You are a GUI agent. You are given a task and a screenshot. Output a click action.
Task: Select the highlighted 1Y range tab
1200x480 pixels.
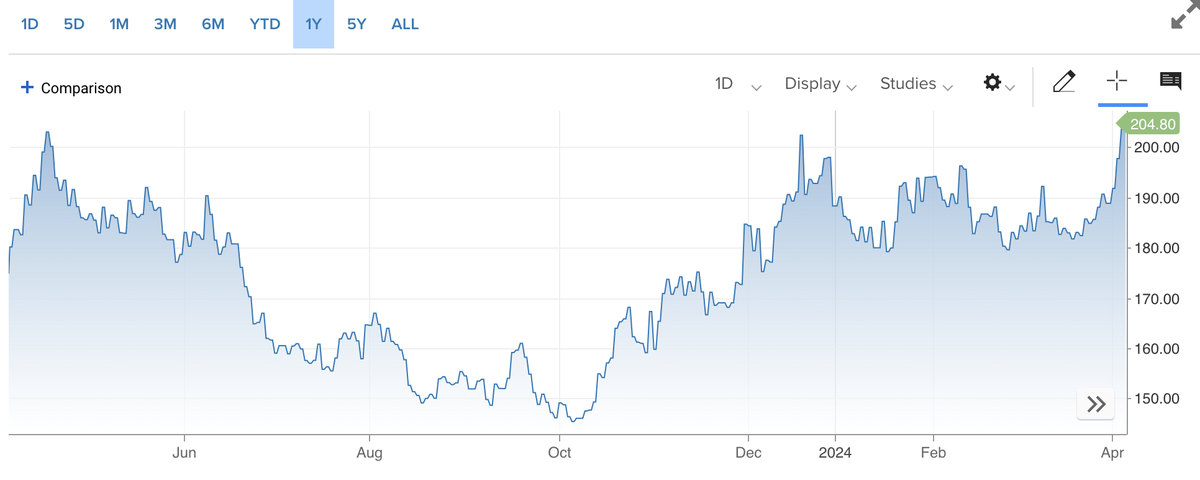point(313,24)
